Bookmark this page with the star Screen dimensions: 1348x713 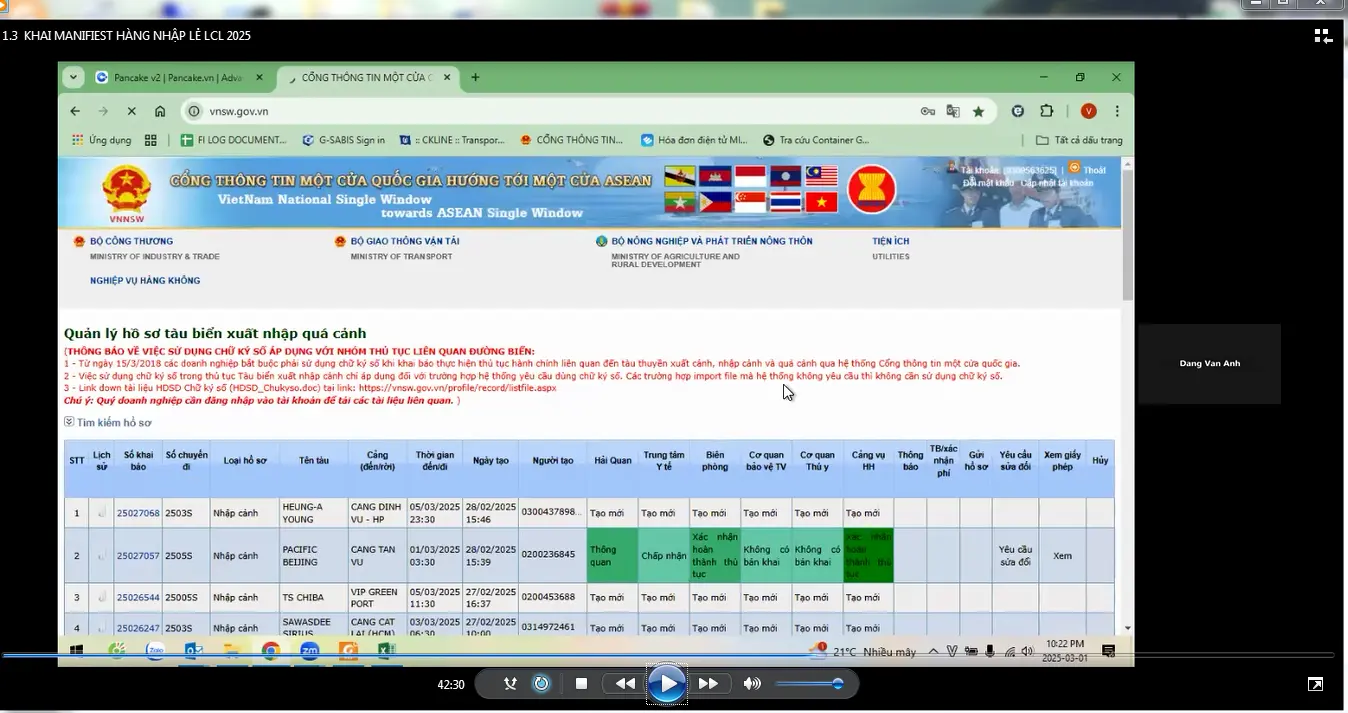(x=978, y=111)
